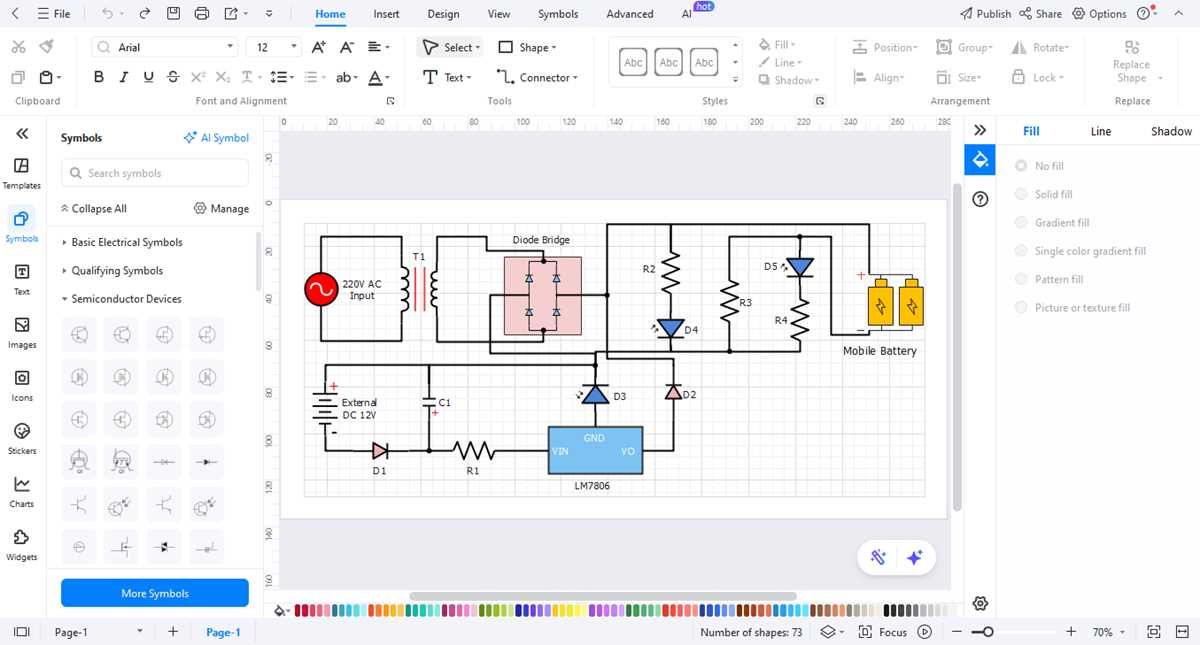Open the font size 12 dropdown

pyautogui.click(x=294, y=47)
